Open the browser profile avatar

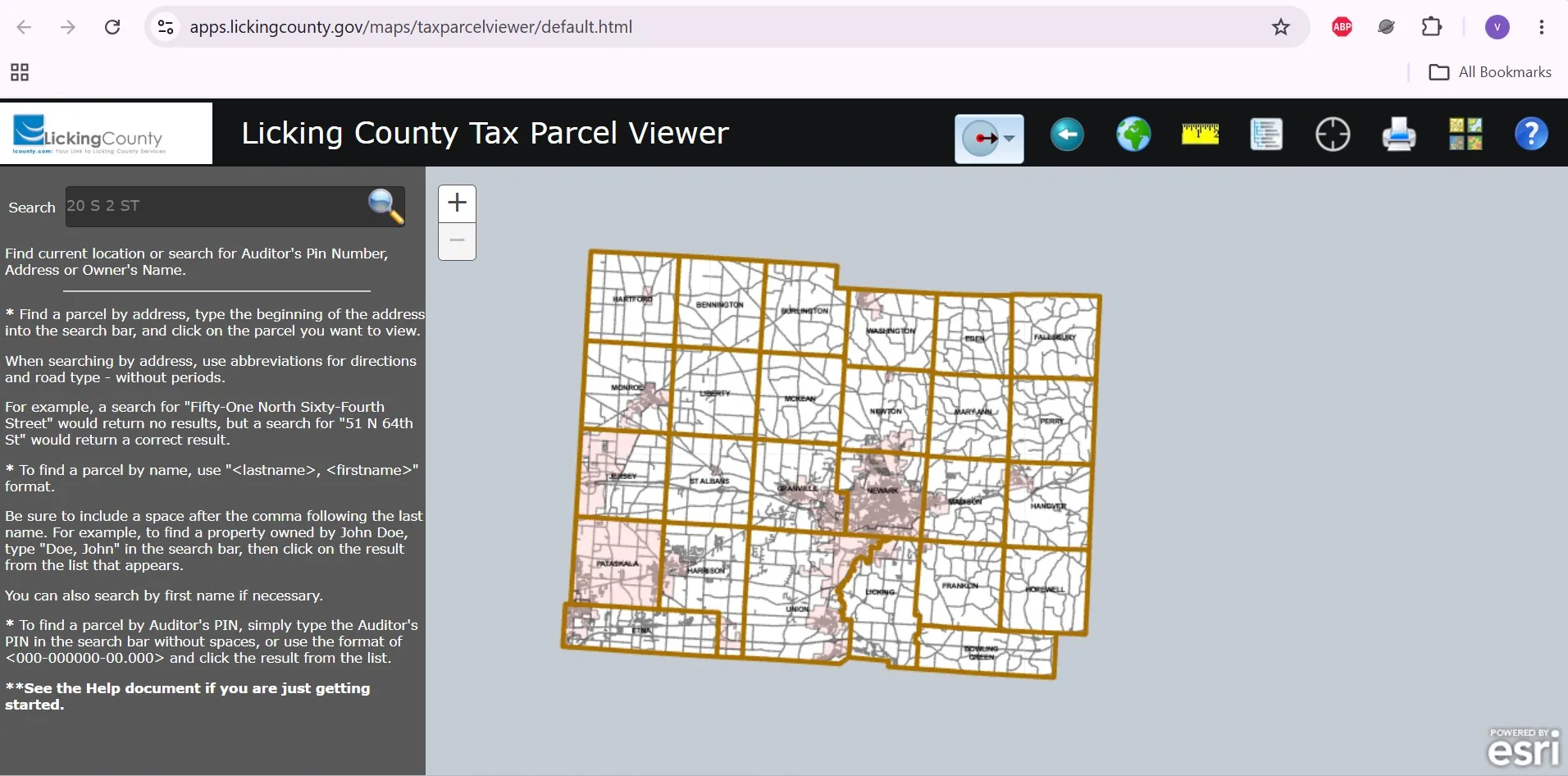(x=1497, y=27)
